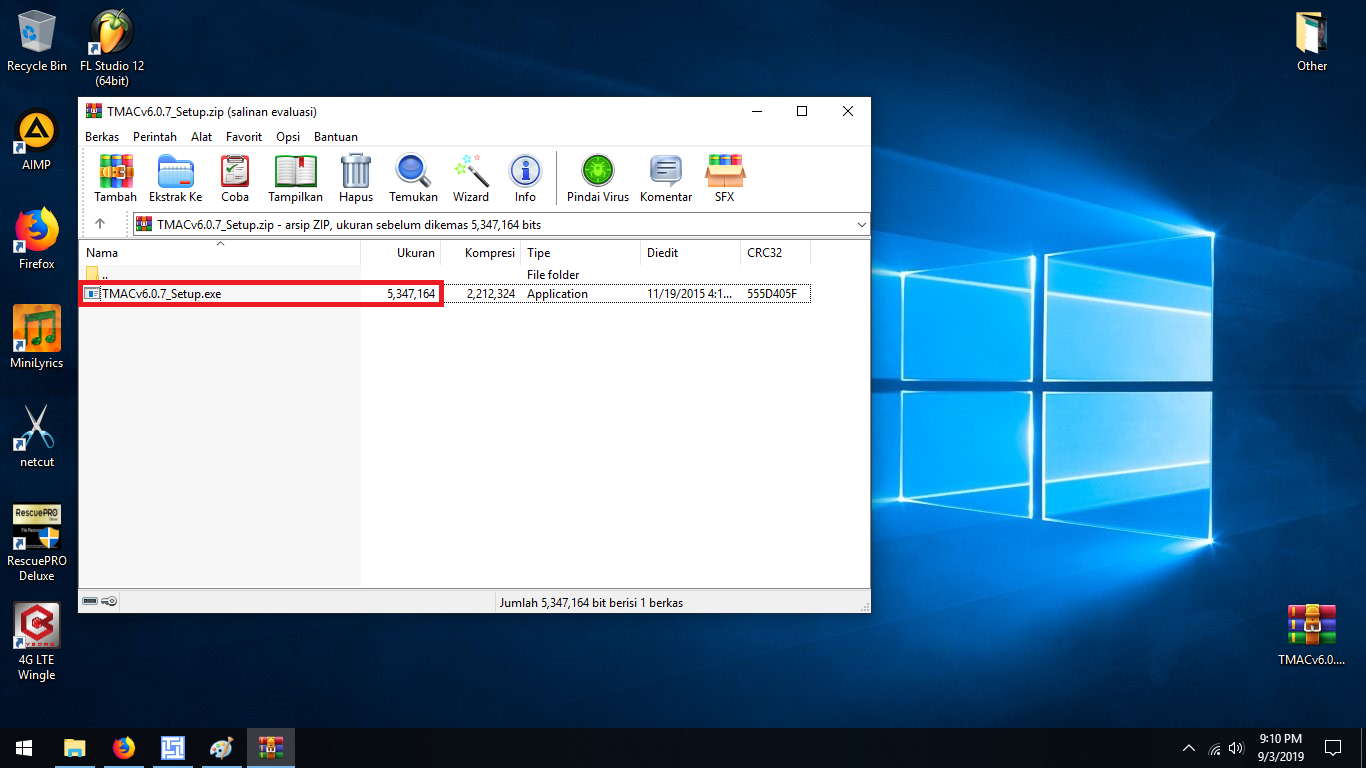Go up one folder level arrow
Screen dimensions: 1366x768
(100, 224)
